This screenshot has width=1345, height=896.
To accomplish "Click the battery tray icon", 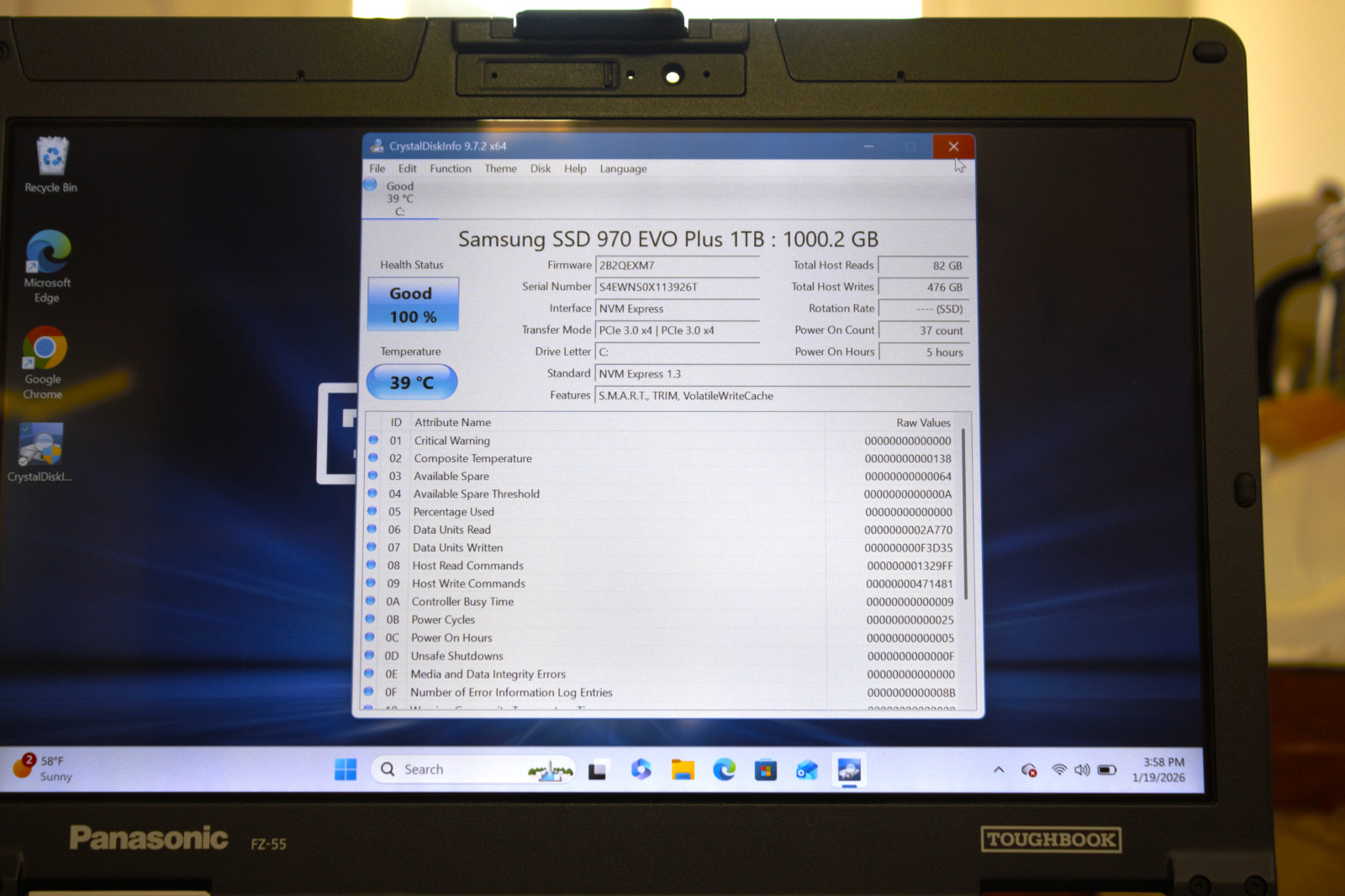I will coord(1107,770).
